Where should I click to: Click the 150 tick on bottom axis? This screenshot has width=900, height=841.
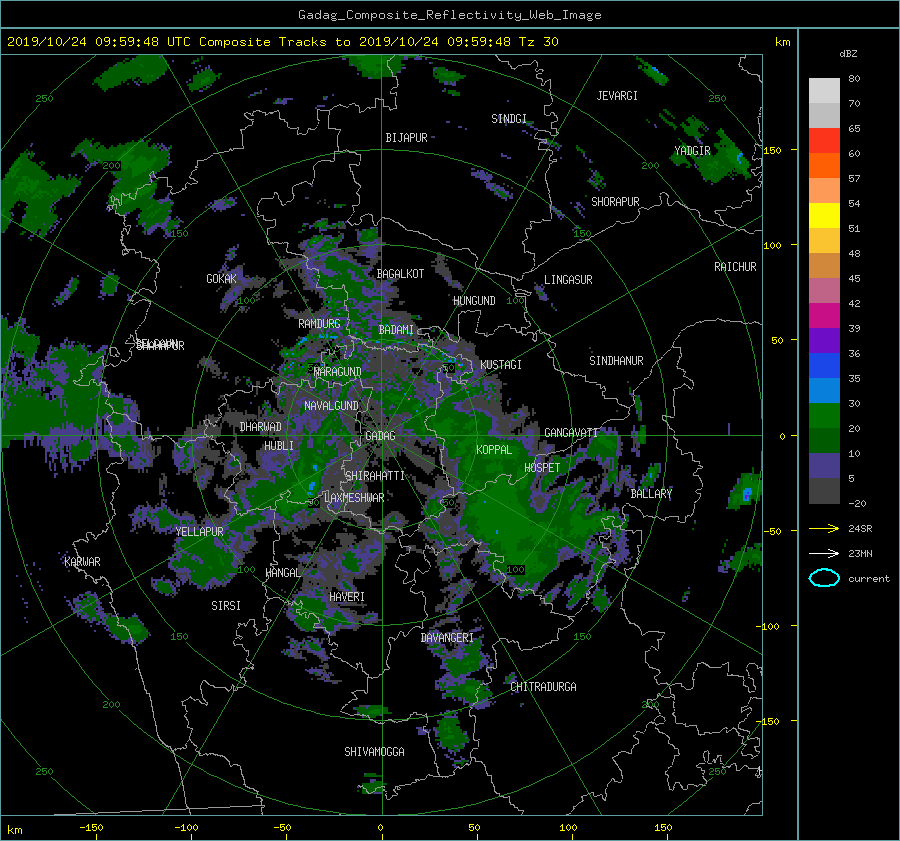[x=663, y=828]
